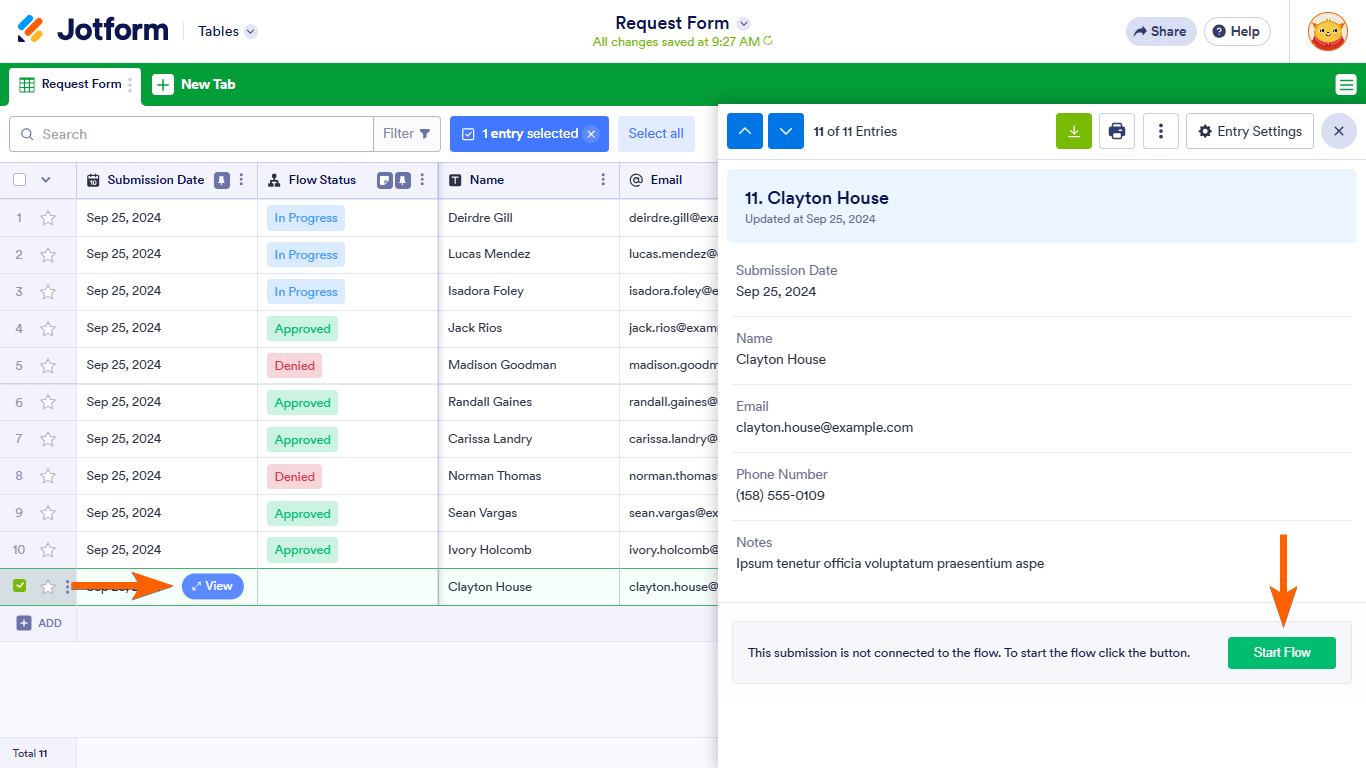Clear the '1 entry selected' selection
This screenshot has height=768, width=1366.
[591, 134]
